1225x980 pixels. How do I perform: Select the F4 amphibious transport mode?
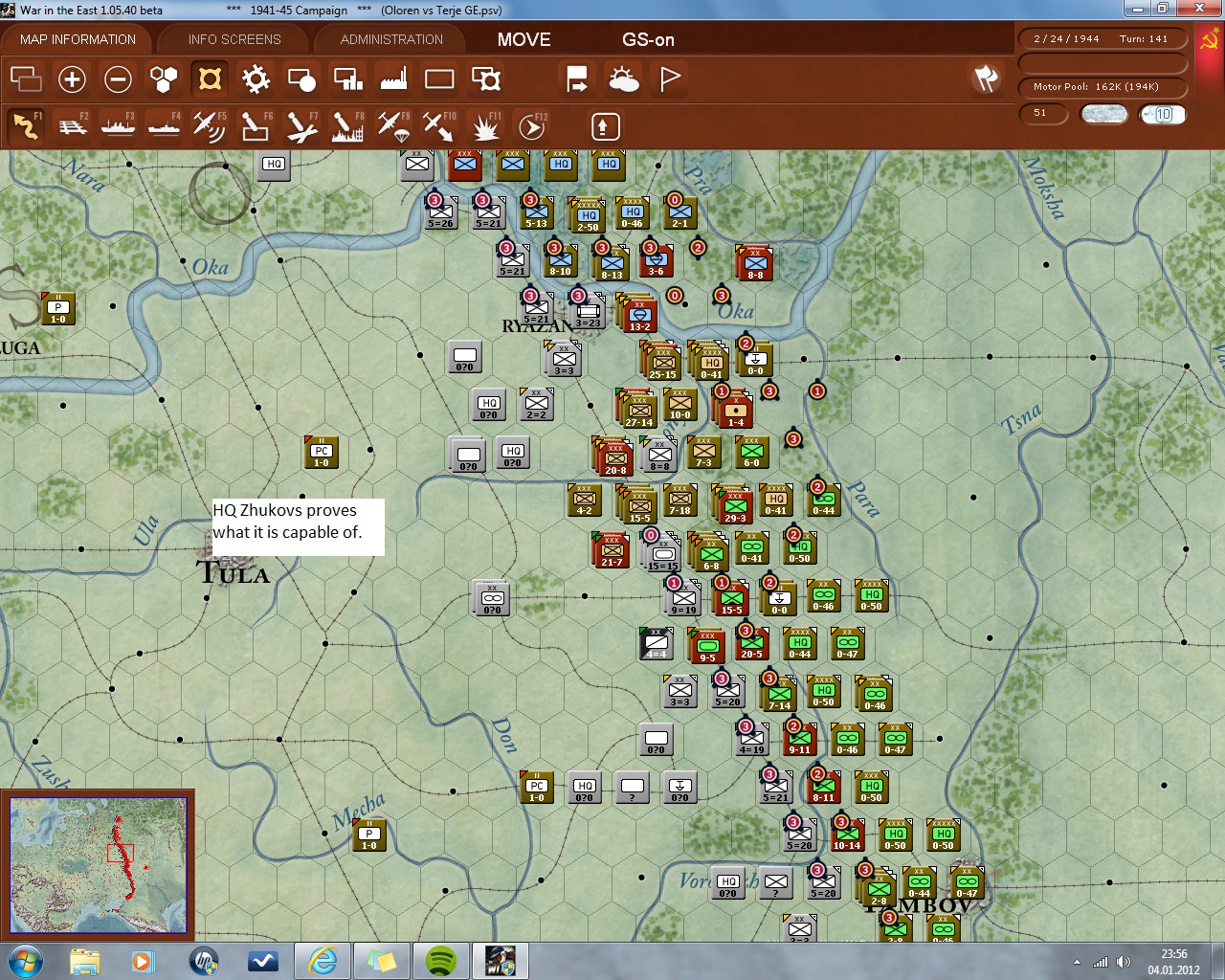[164, 125]
